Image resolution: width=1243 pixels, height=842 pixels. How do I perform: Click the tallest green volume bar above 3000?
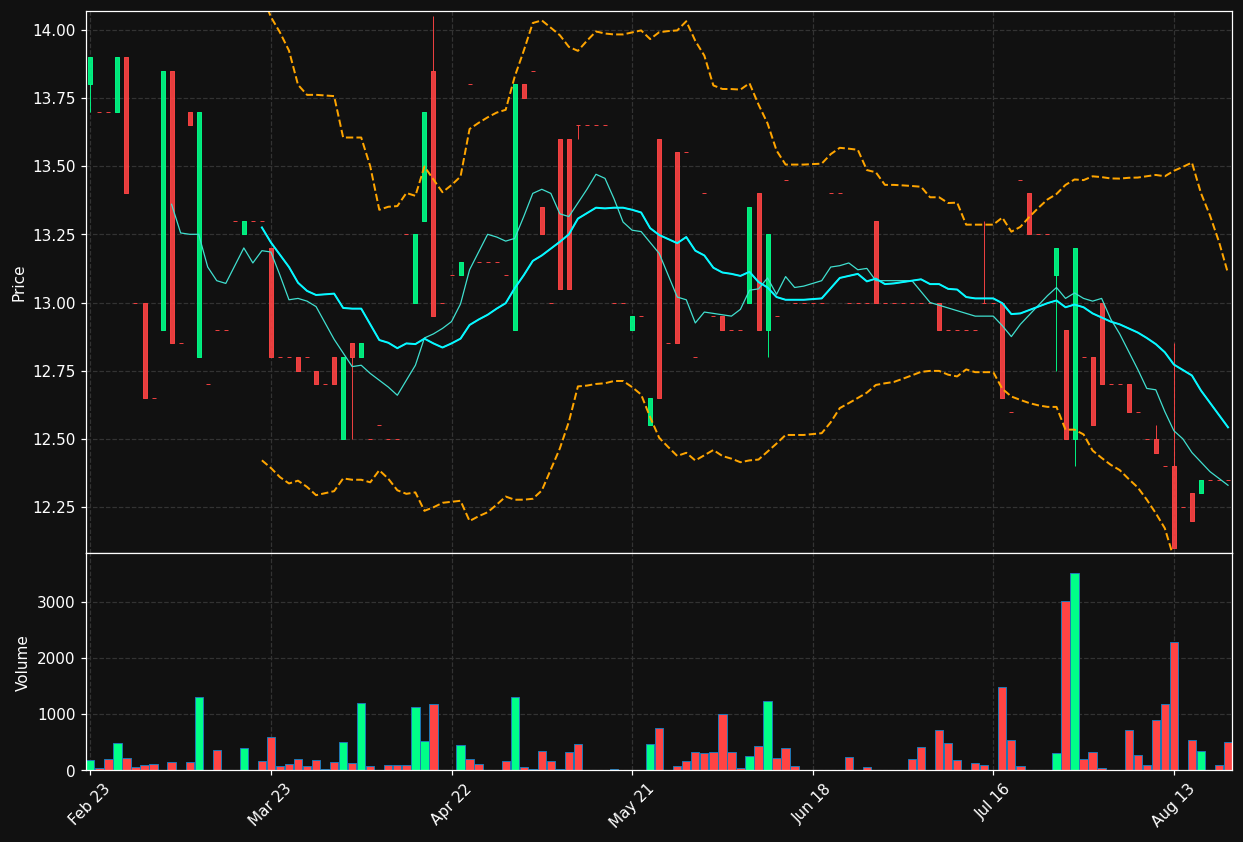click(1075, 671)
